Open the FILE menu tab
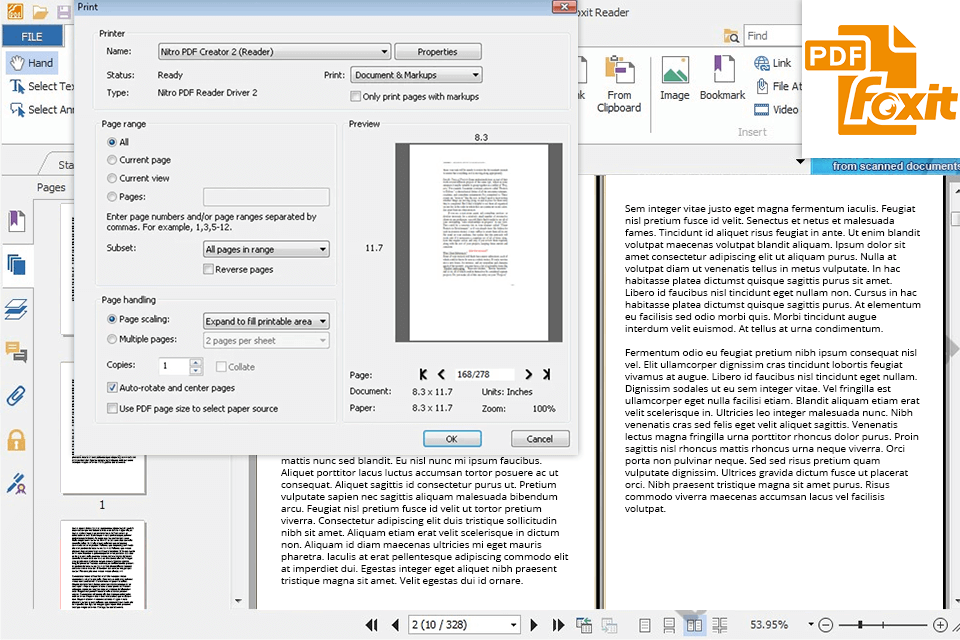The image size is (960, 640). (32, 35)
